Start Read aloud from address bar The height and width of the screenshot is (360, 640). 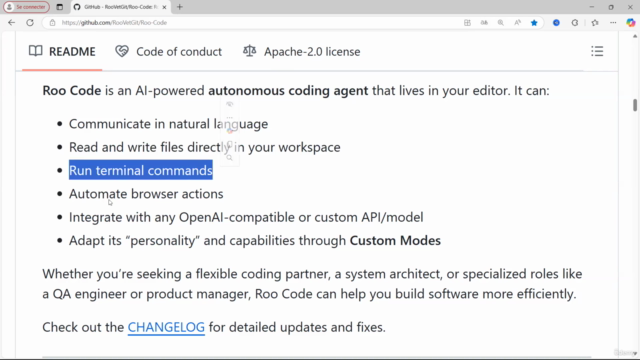click(517, 23)
